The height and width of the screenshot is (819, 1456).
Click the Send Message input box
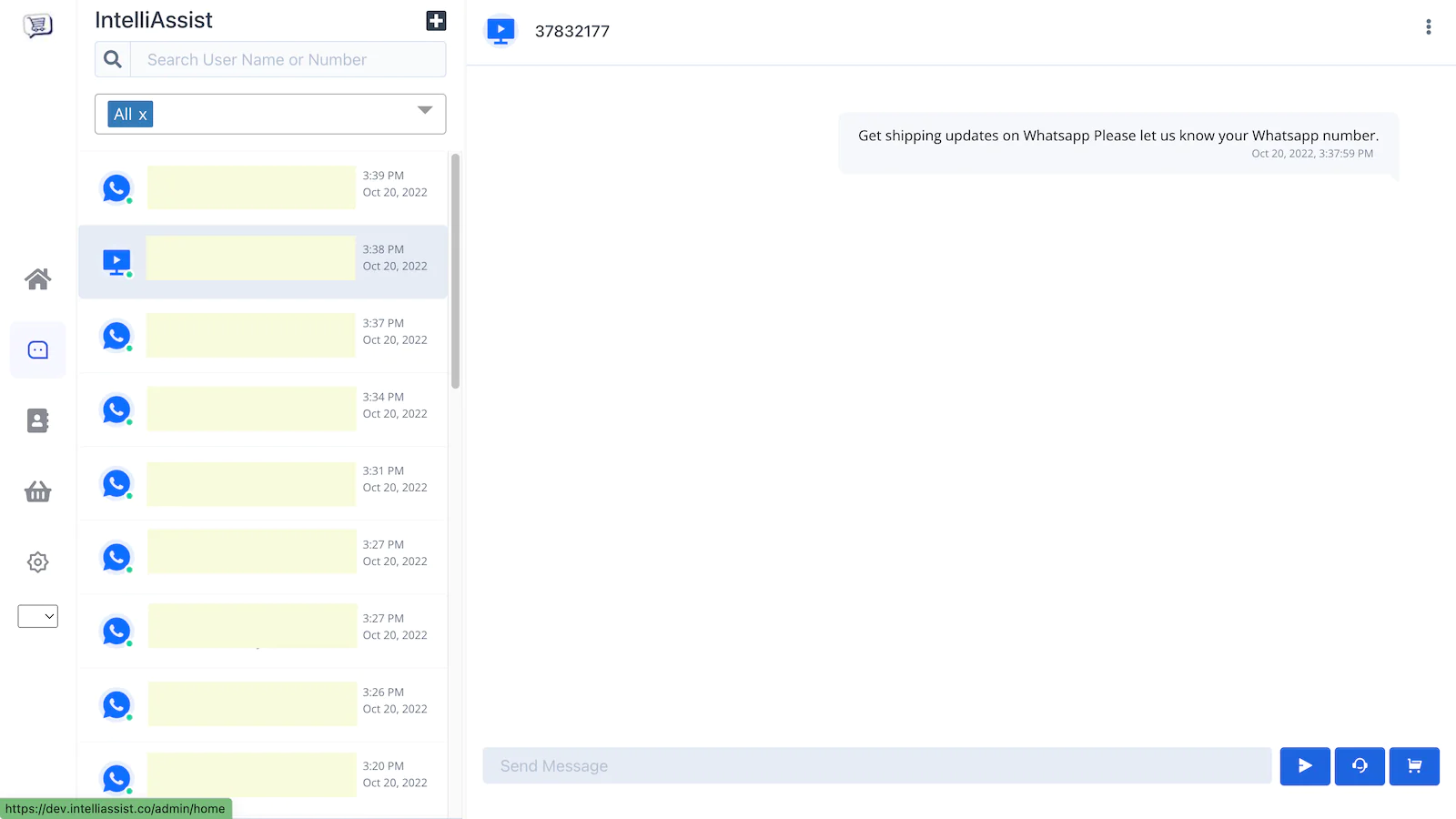(876, 766)
